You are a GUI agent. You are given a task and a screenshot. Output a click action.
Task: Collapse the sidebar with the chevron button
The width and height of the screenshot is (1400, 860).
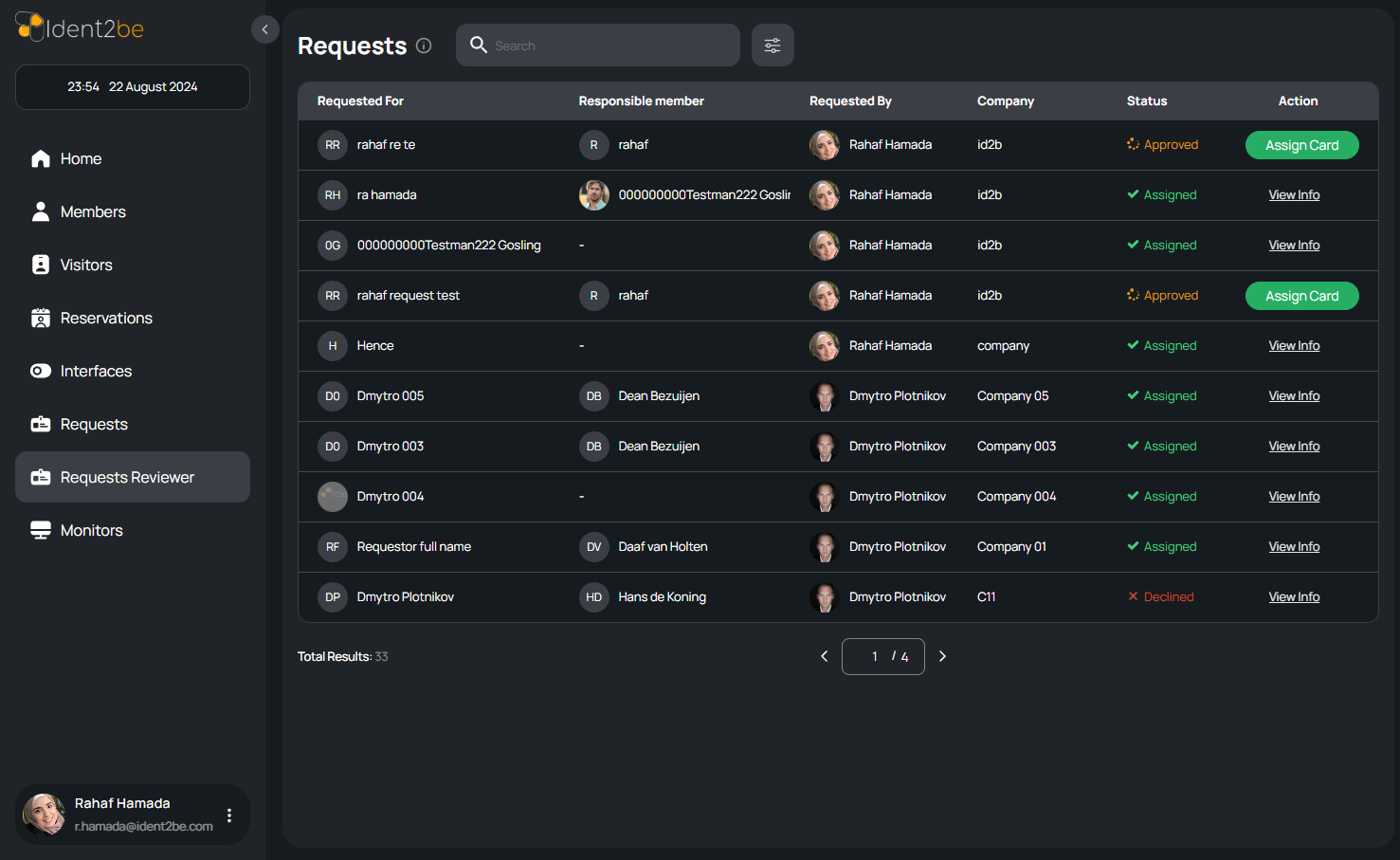pos(265,29)
